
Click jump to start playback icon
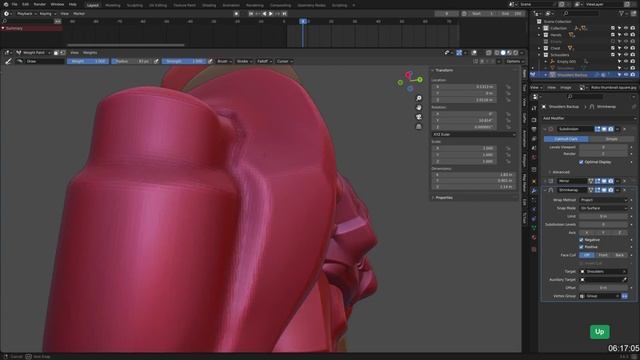tap(251, 13)
